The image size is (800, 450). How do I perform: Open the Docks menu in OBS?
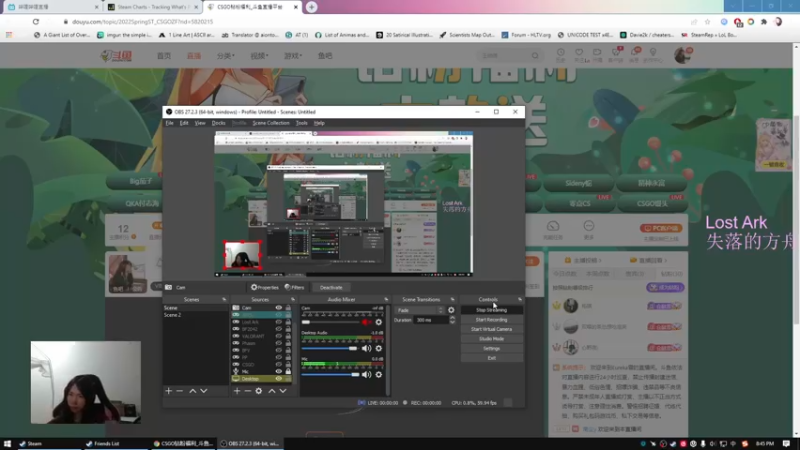(218, 123)
